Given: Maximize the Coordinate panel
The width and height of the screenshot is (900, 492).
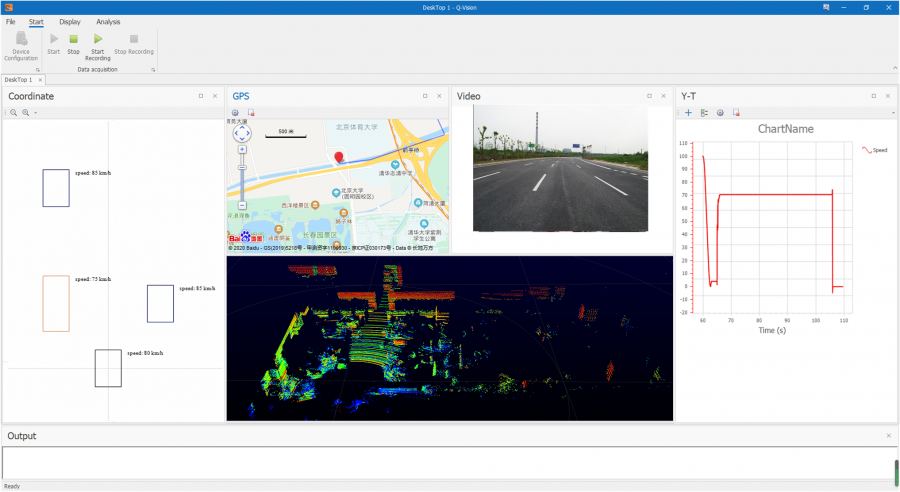Looking at the screenshot, I should [x=201, y=96].
